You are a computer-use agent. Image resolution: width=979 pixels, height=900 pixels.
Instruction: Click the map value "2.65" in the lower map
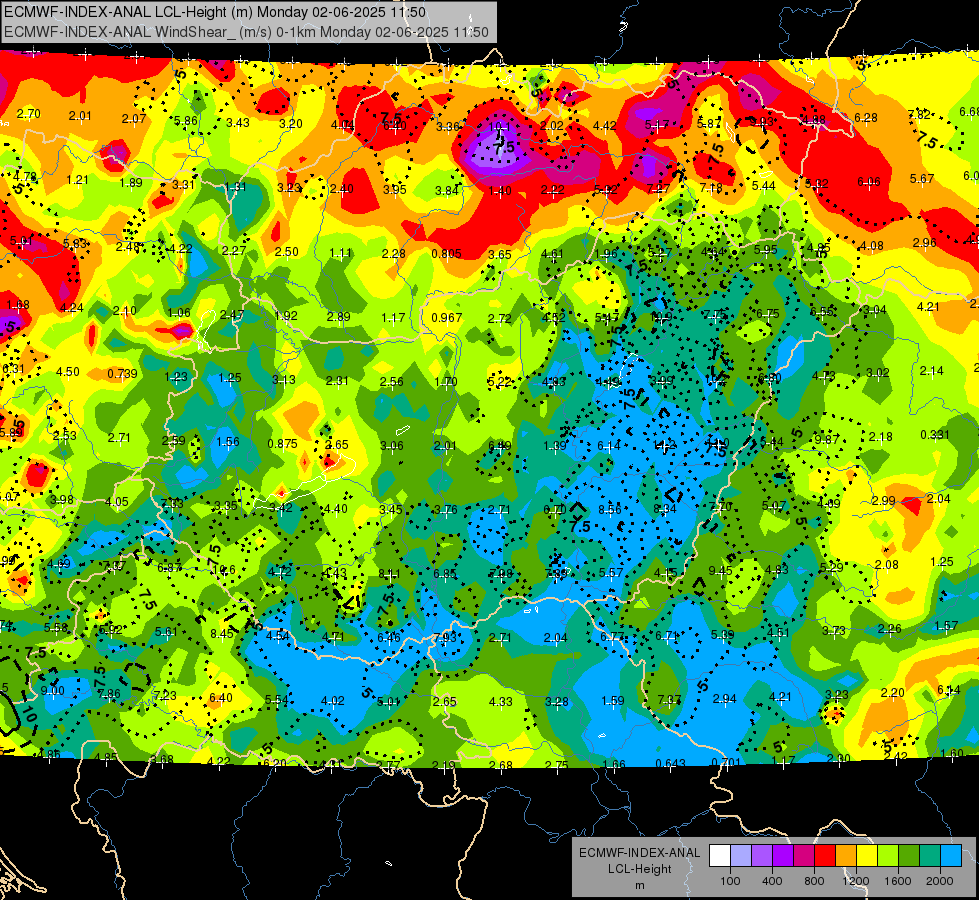point(445,701)
